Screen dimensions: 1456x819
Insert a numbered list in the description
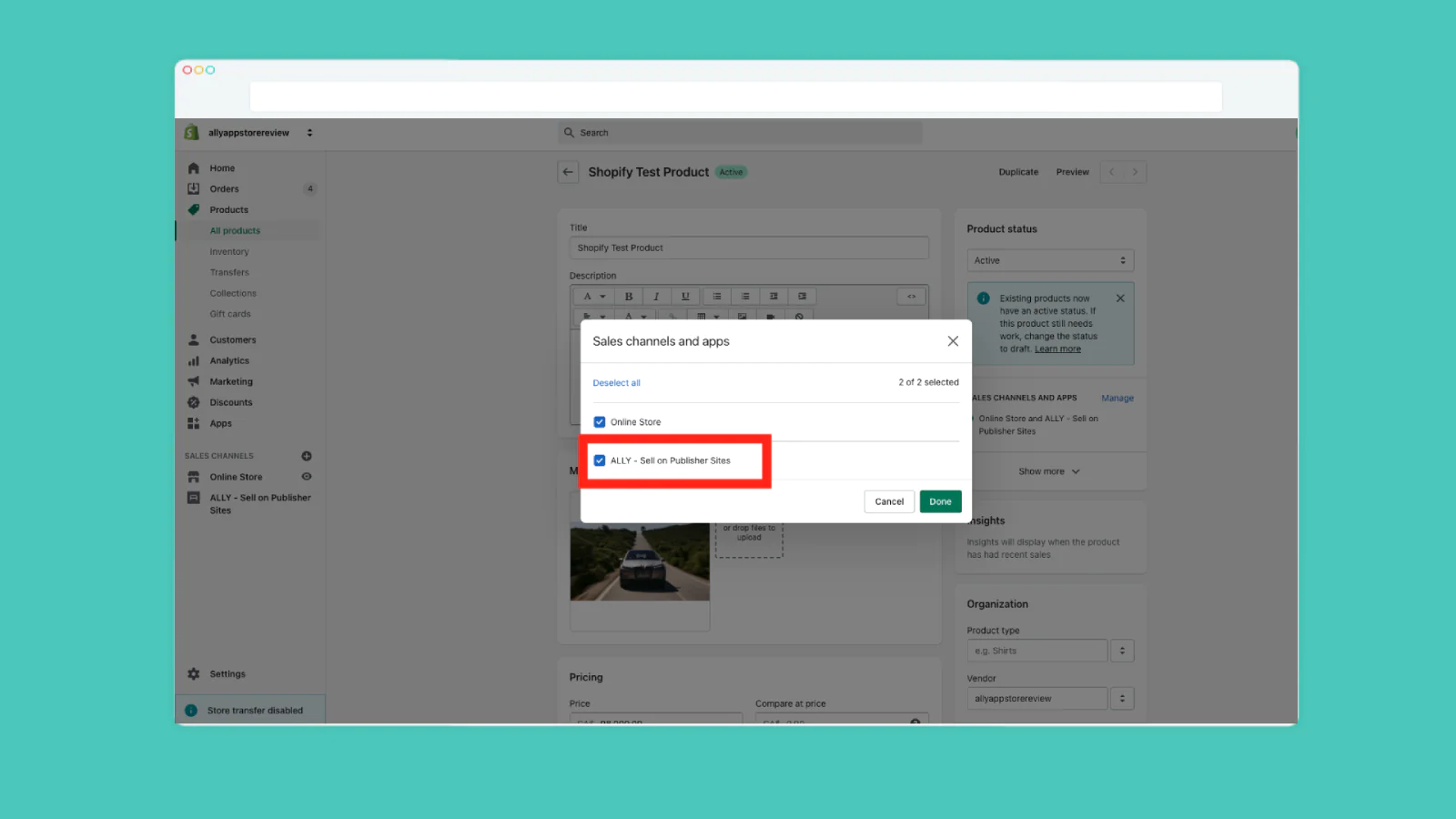pyautogui.click(x=745, y=297)
